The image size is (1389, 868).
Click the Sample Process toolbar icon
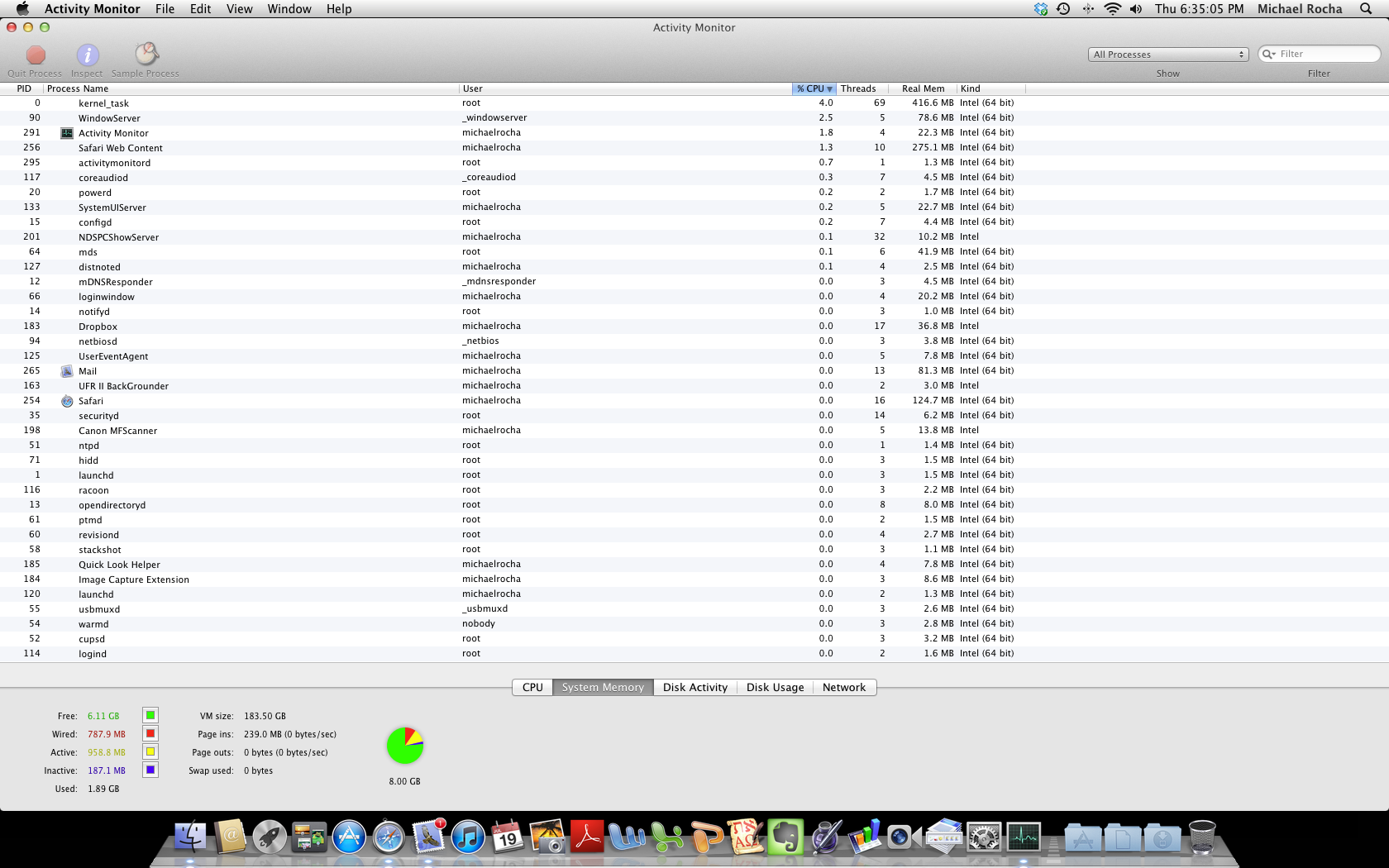[x=146, y=55]
